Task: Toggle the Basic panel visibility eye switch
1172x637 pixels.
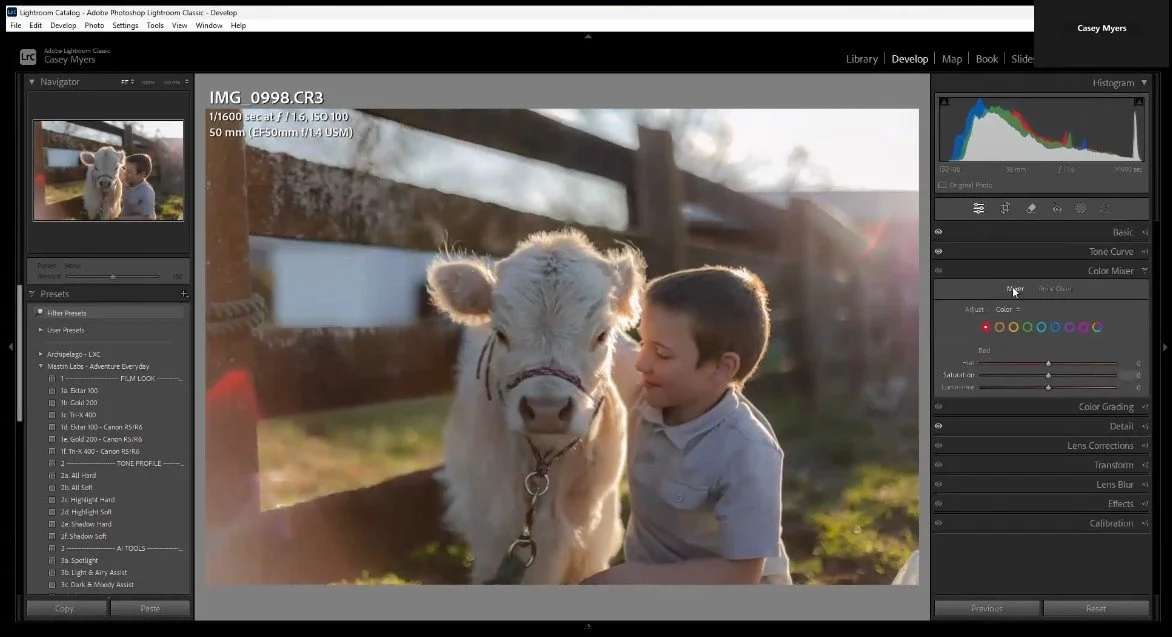Action: (938, 232)
